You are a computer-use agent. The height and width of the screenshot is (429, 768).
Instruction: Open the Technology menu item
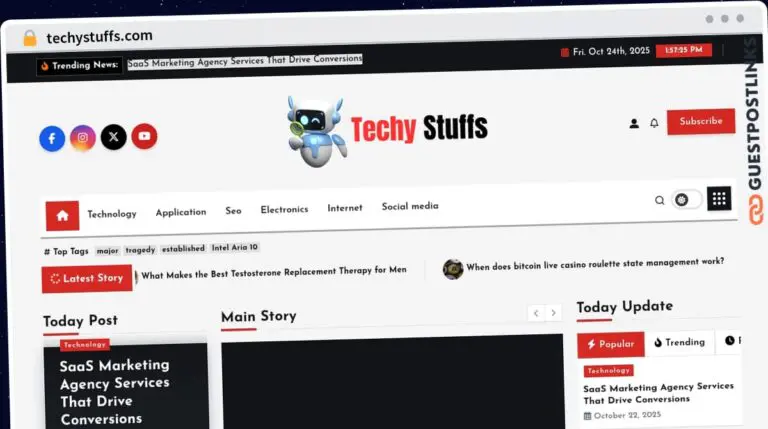pyautogui.click(x=112, y=214)
